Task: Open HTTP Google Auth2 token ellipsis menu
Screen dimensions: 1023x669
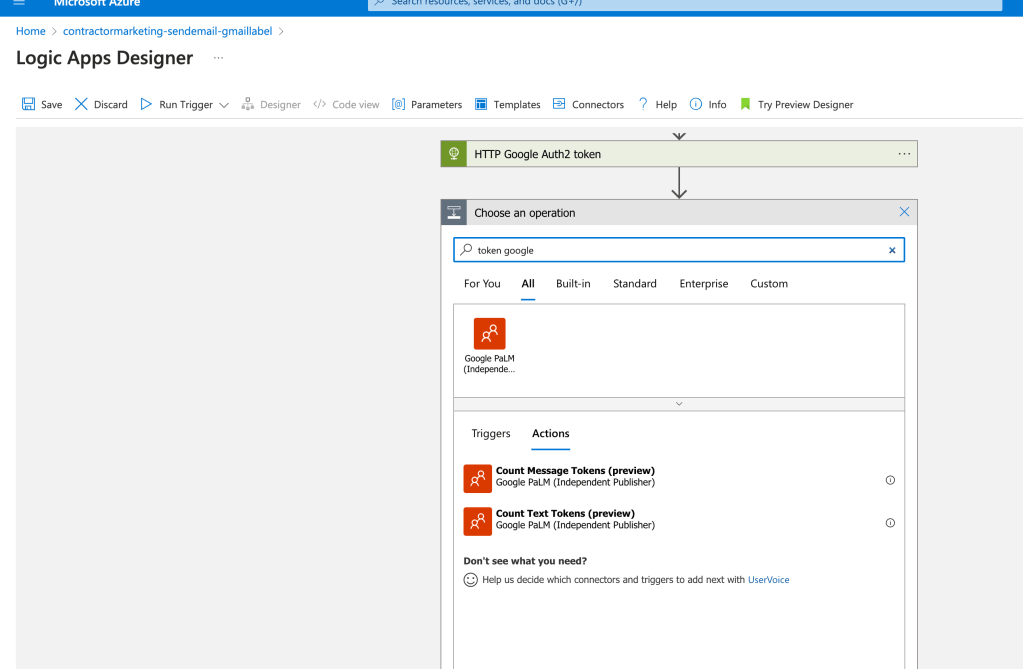Action: pos(904,154)
